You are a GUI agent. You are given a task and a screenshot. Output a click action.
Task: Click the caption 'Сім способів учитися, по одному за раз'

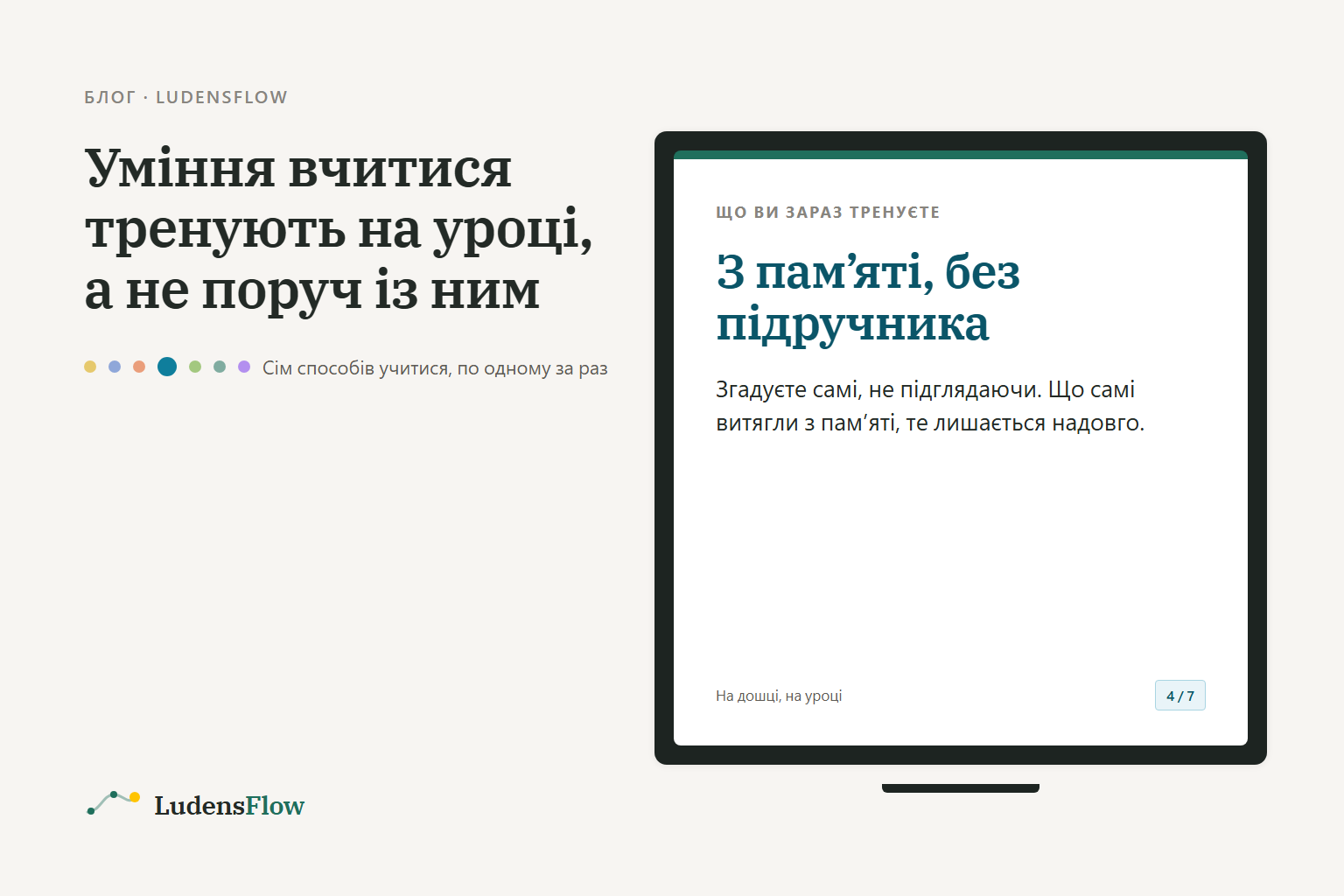(435, 368)
